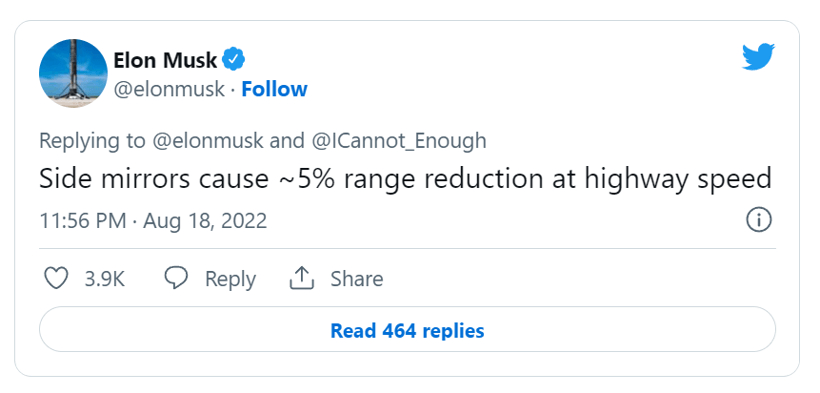Click the Share text label

pos(357,279)
